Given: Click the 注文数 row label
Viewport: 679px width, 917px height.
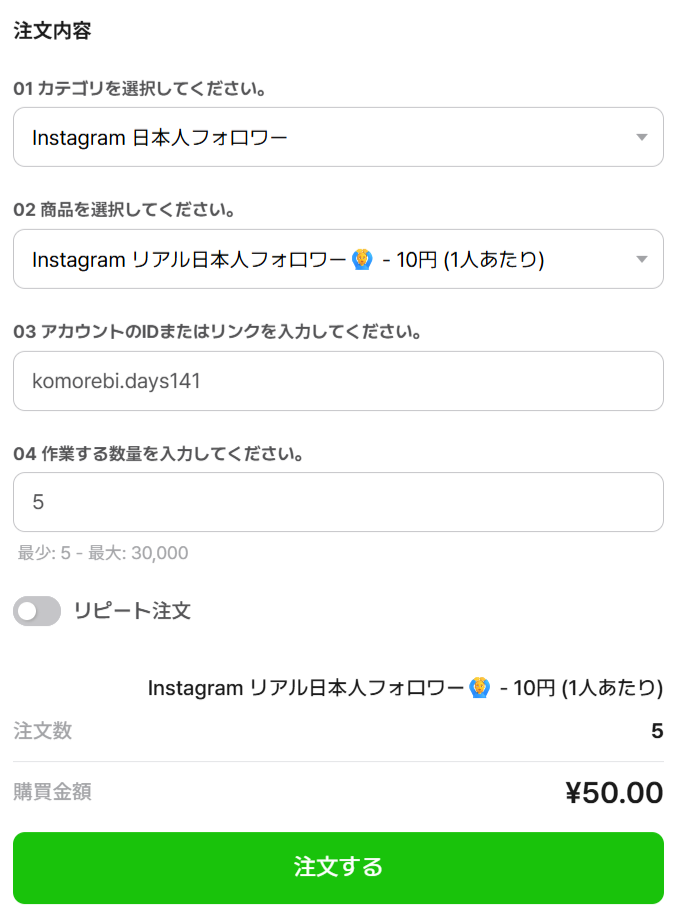Looking at the screenshot, I should [42, 731].
